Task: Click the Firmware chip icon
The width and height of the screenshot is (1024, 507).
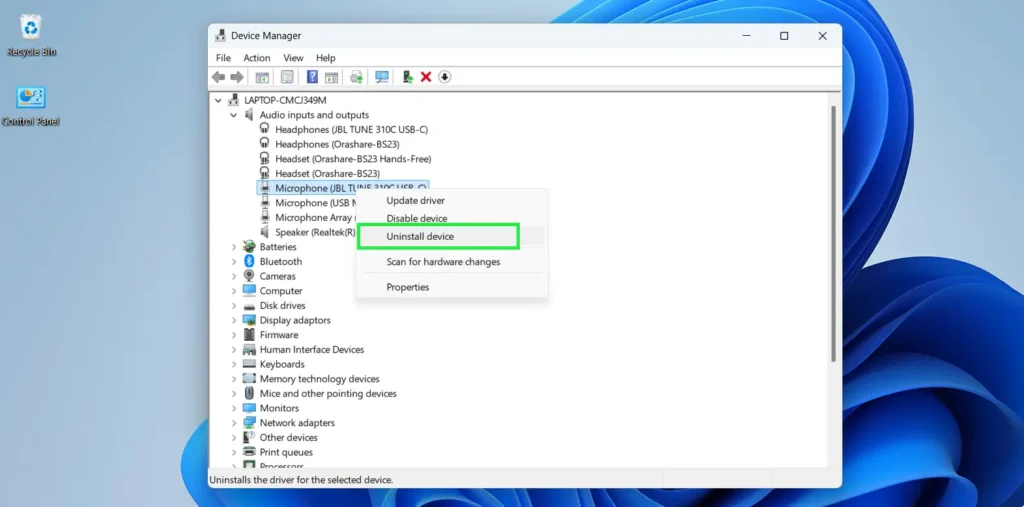Action: pos(249,335)
